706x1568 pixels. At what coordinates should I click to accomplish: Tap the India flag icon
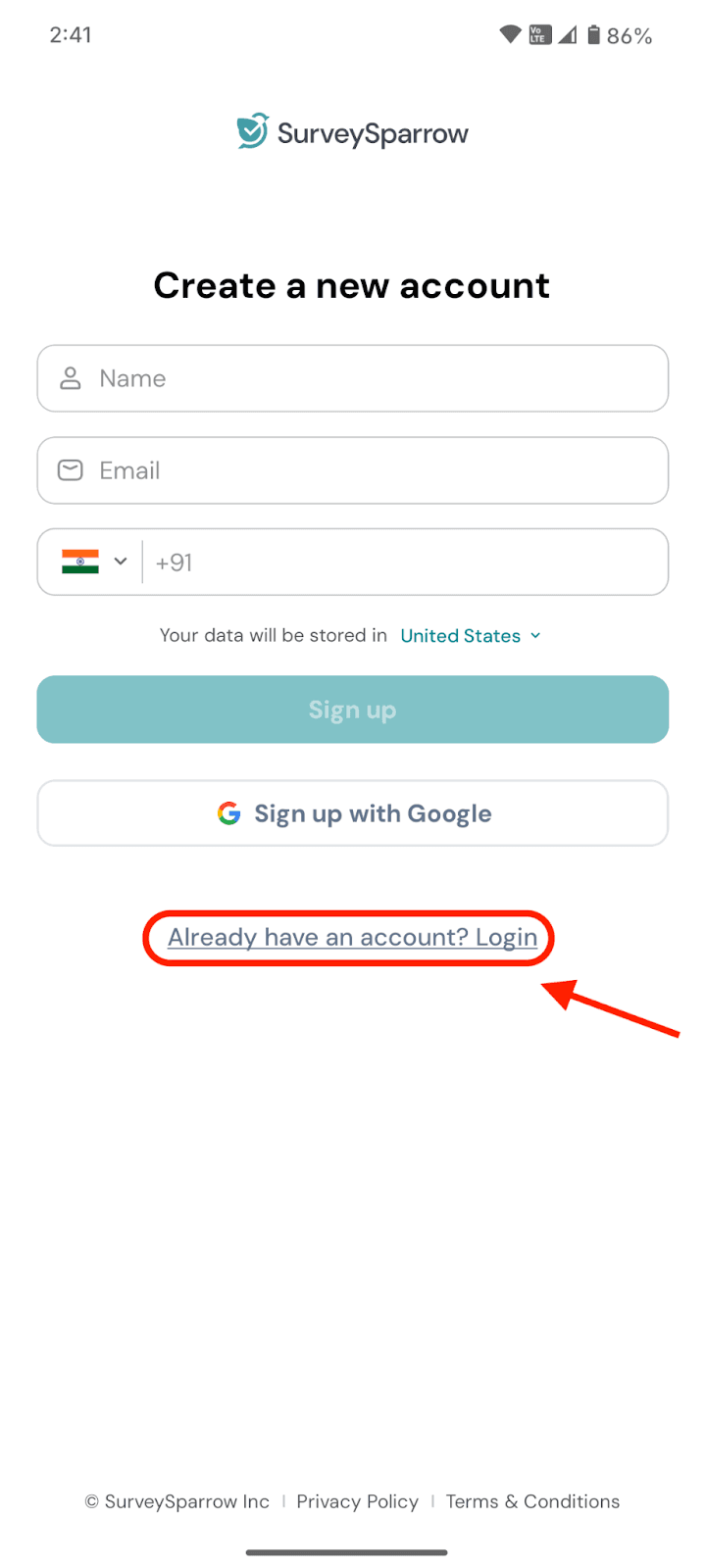(80, 562)
